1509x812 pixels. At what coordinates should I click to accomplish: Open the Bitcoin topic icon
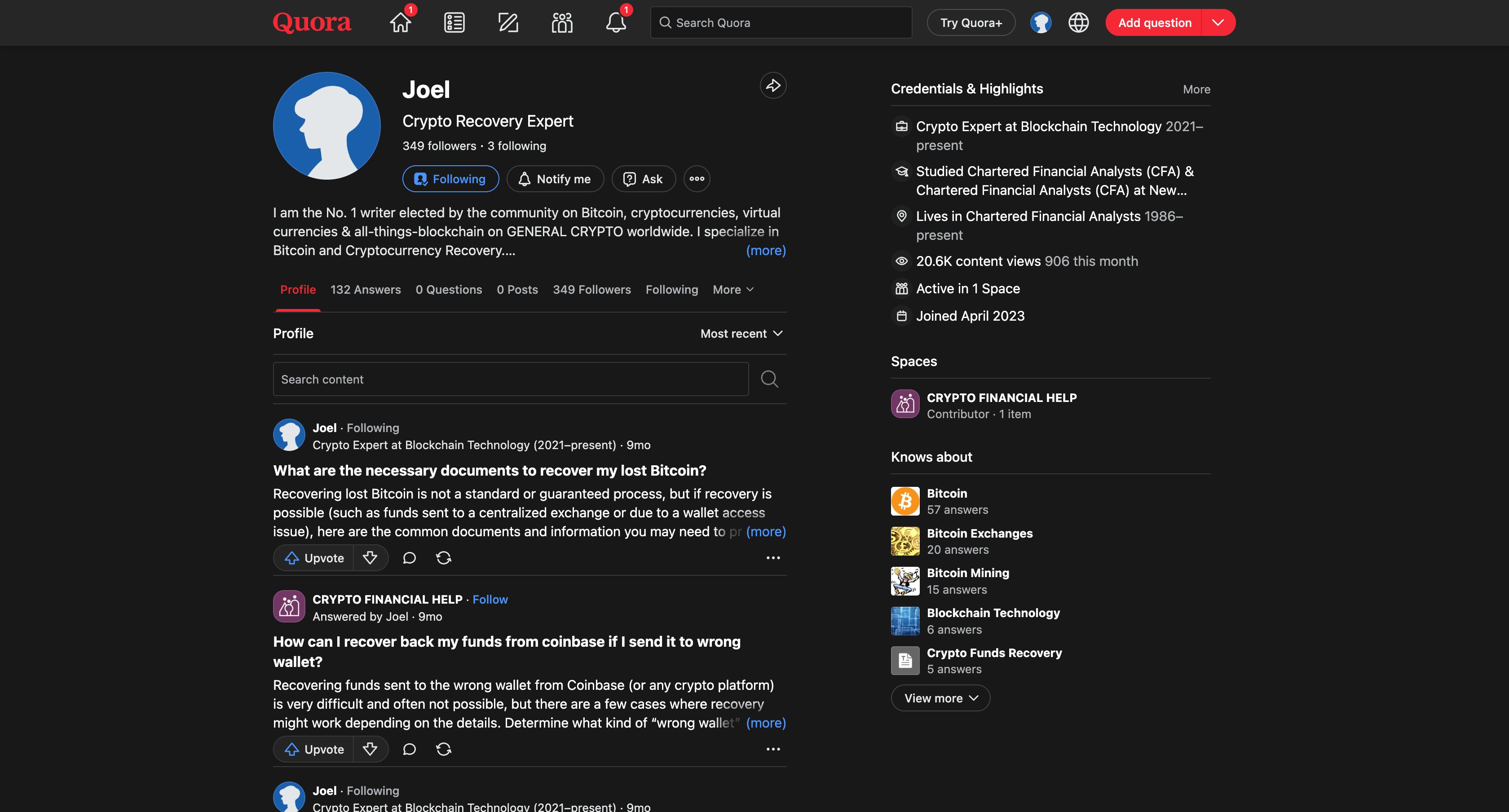pyautogui.click(x=905, y=501)
